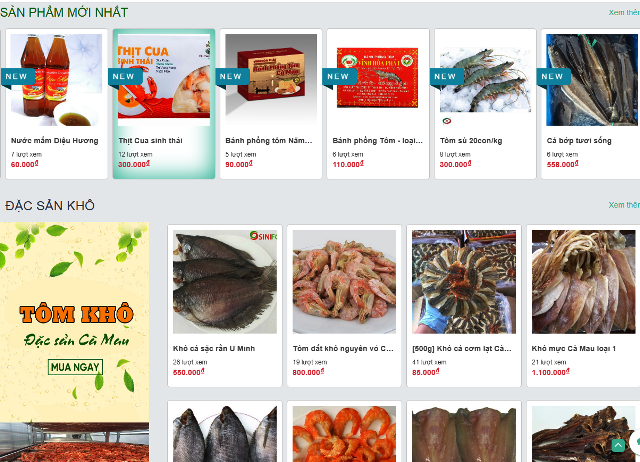Click the NEW badge on Cá bớp tươi sống

tap(554, 77)
